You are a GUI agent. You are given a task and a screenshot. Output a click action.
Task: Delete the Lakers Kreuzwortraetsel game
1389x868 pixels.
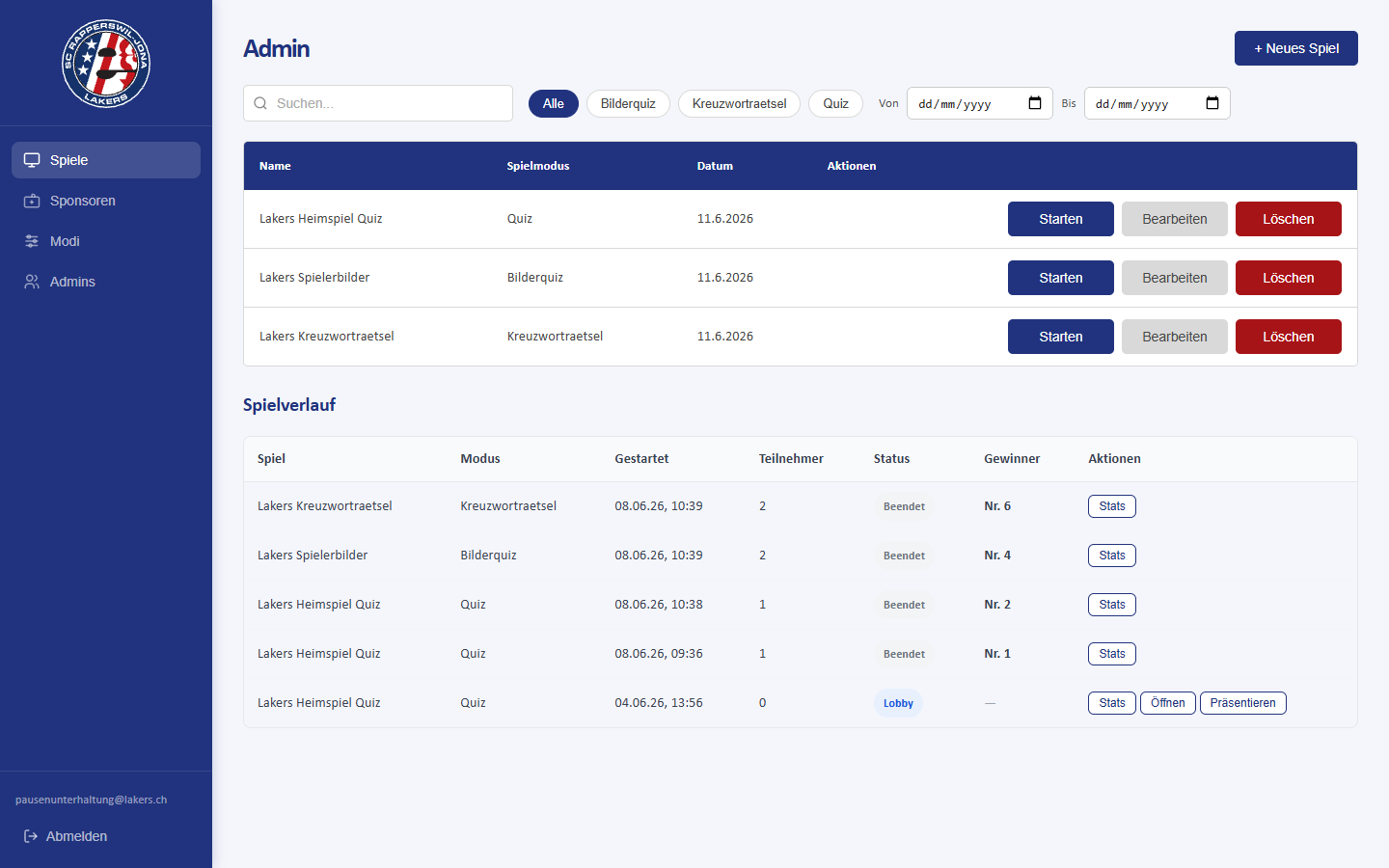pos(1289,337)
